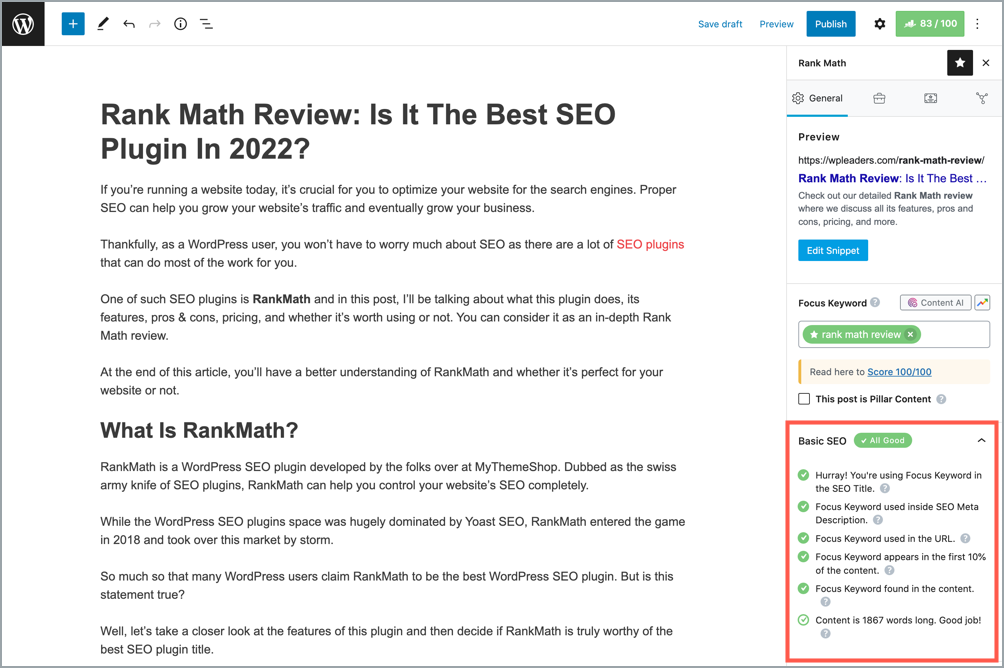Open the settings gear icon
Viewport: 1004px width, 668px height.
click(x=879, y=24)
